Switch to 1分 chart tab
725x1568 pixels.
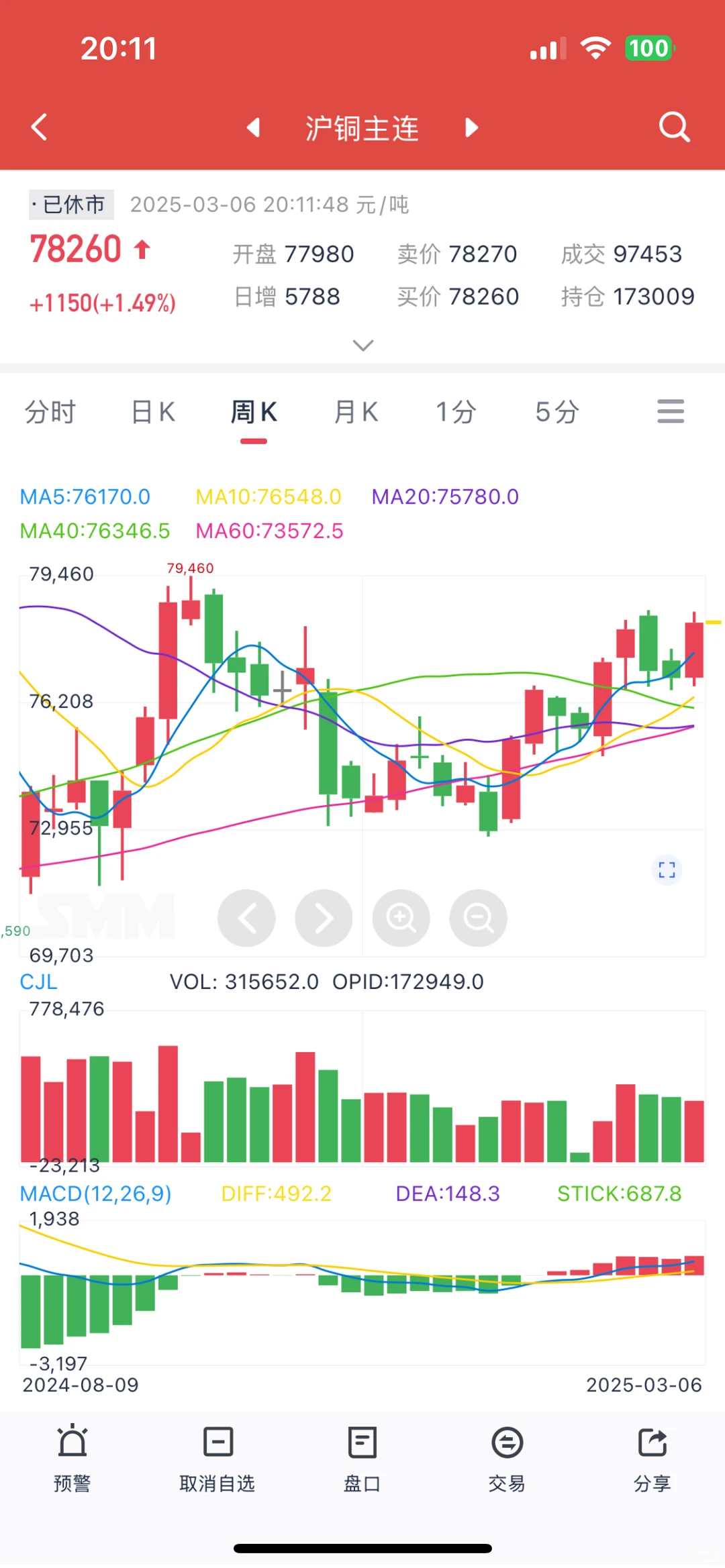(456, 412)
